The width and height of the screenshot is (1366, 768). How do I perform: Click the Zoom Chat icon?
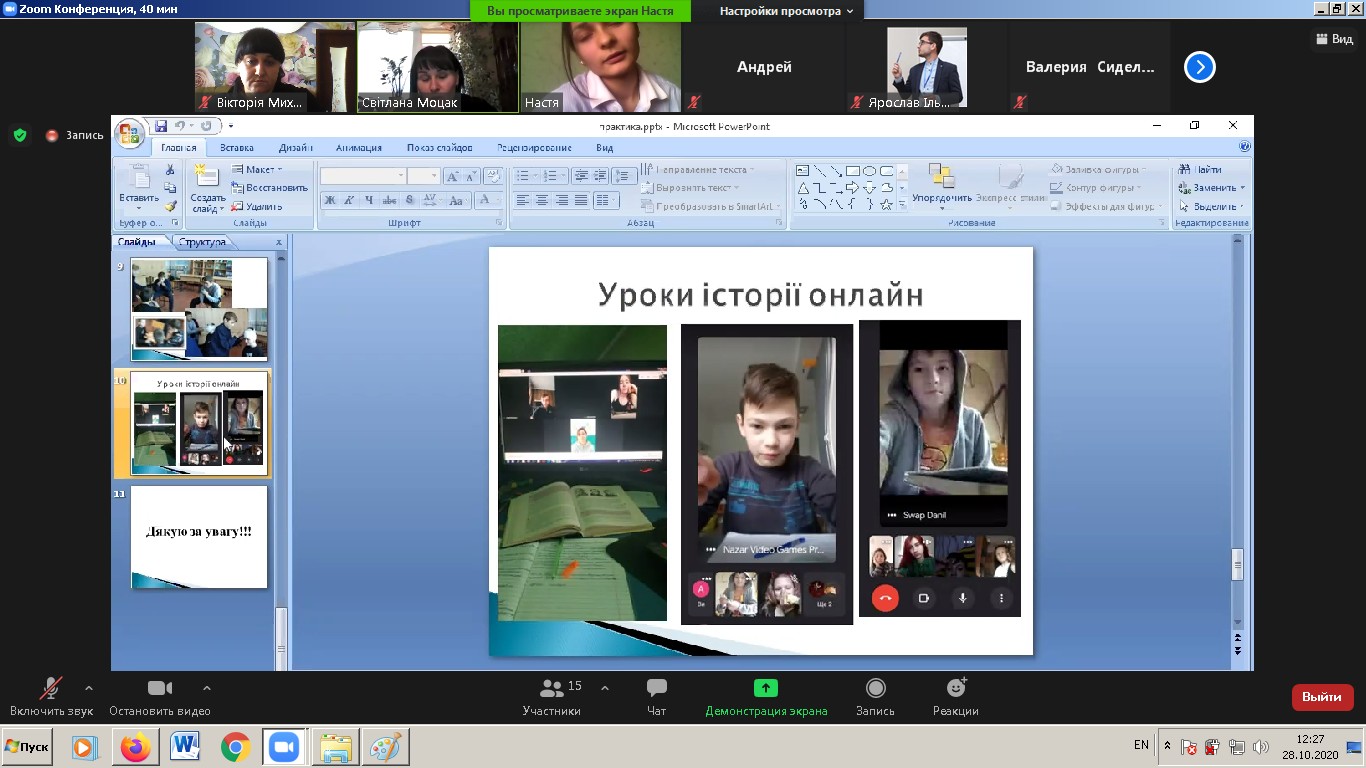pos(656,689)
